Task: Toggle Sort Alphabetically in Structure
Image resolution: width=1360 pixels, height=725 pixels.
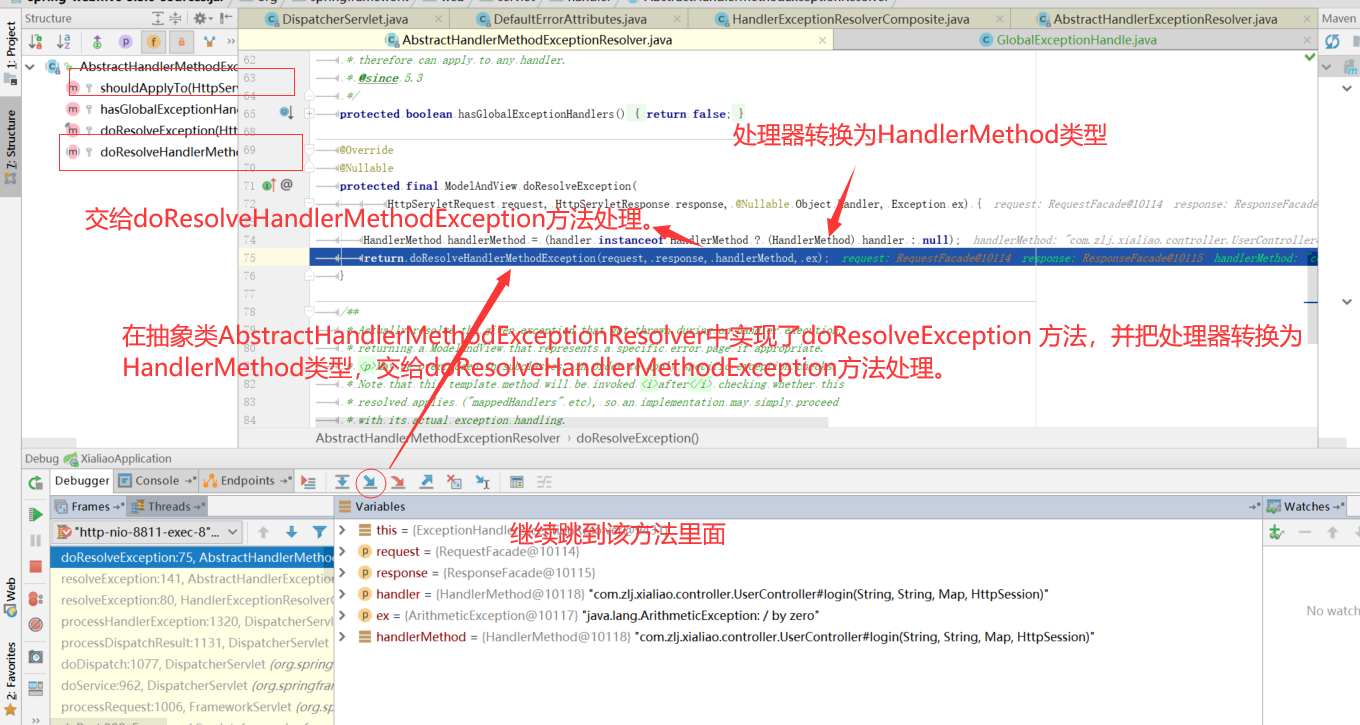Action: click(x=63, y=41)
